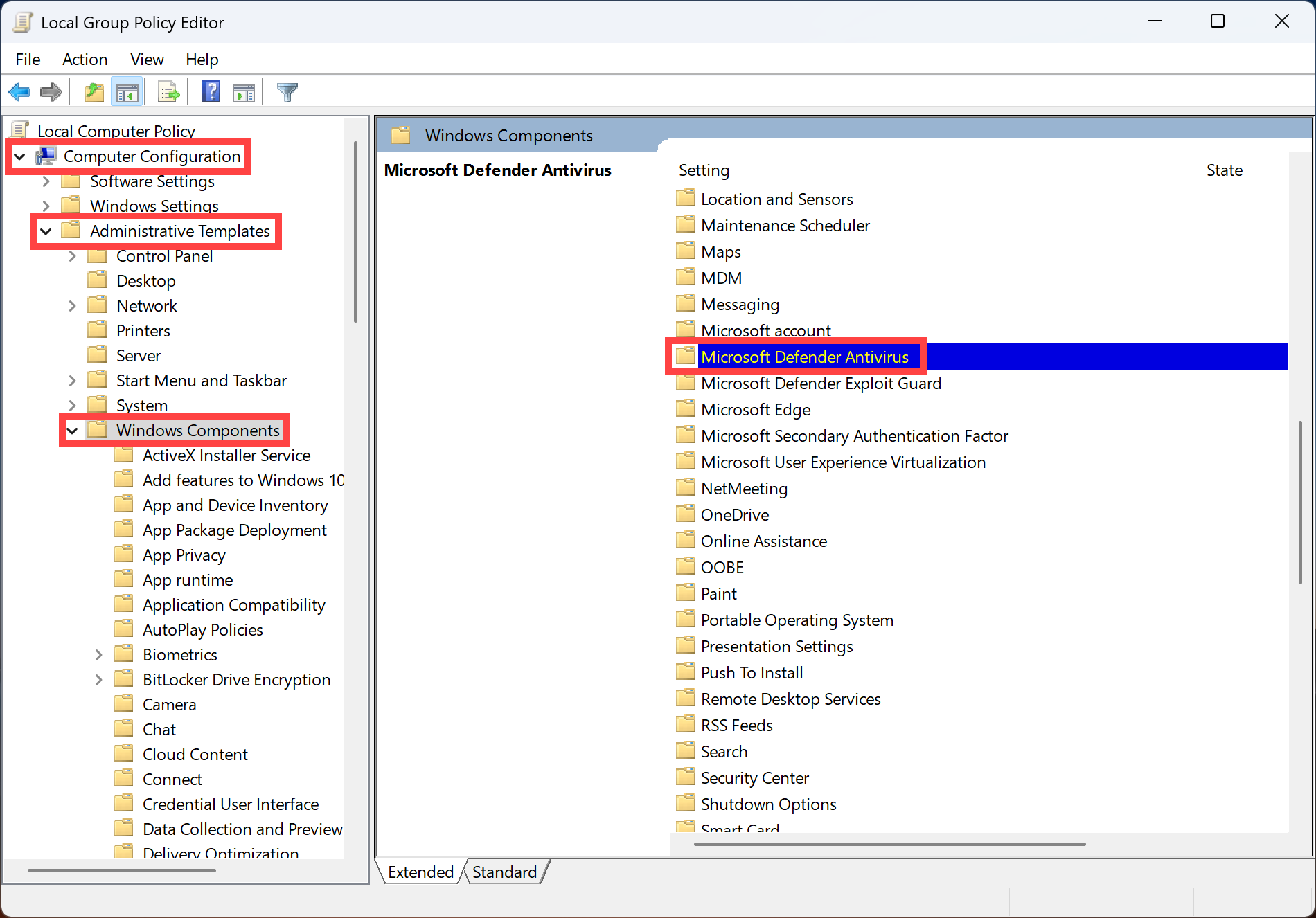This screenshot has width=1316, height=918.
Task: Expand the Network tree node
Action: coord(72,306)
